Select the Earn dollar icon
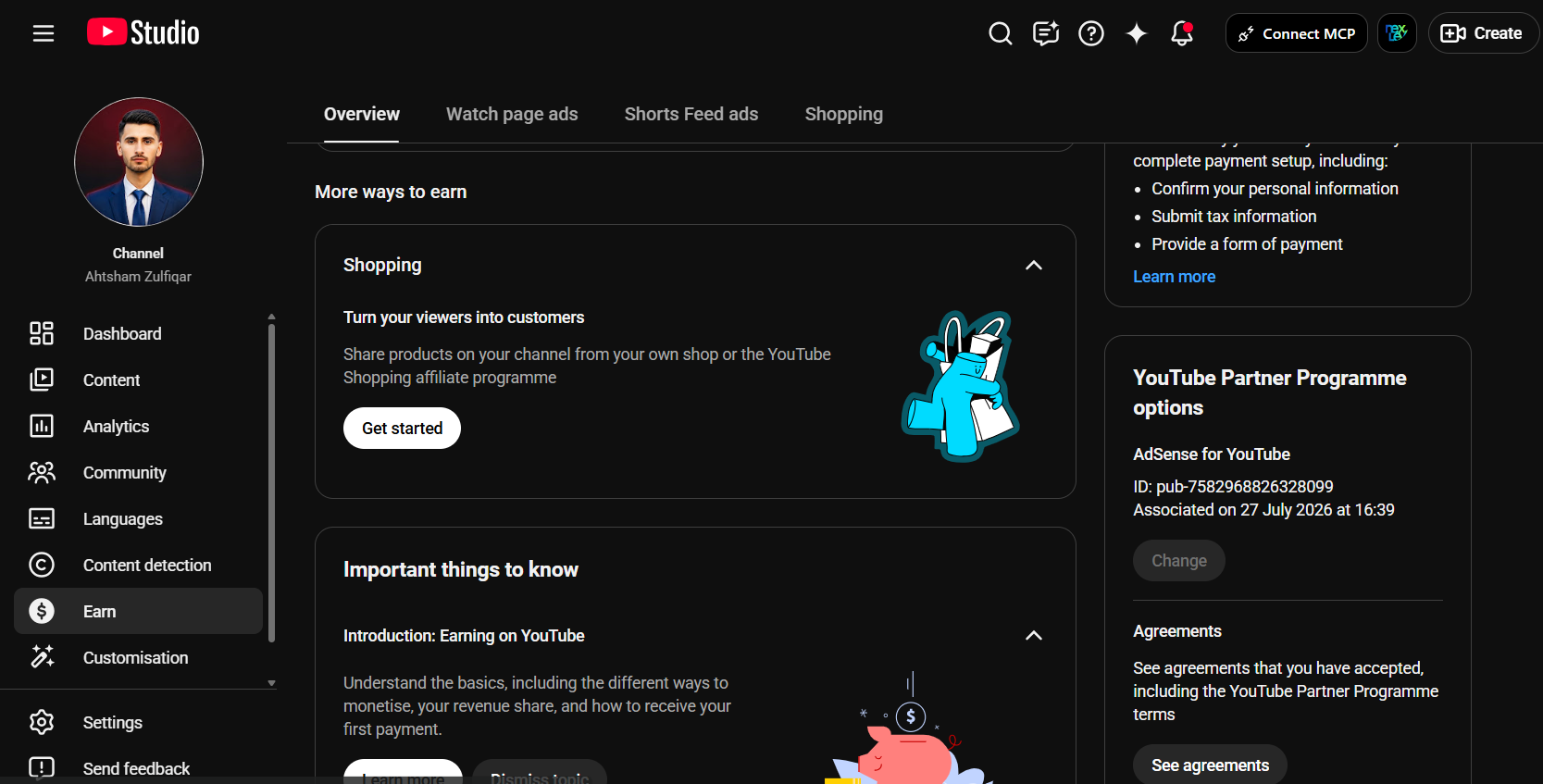Viewport: 1543px width, 784px height. [42, 611]
